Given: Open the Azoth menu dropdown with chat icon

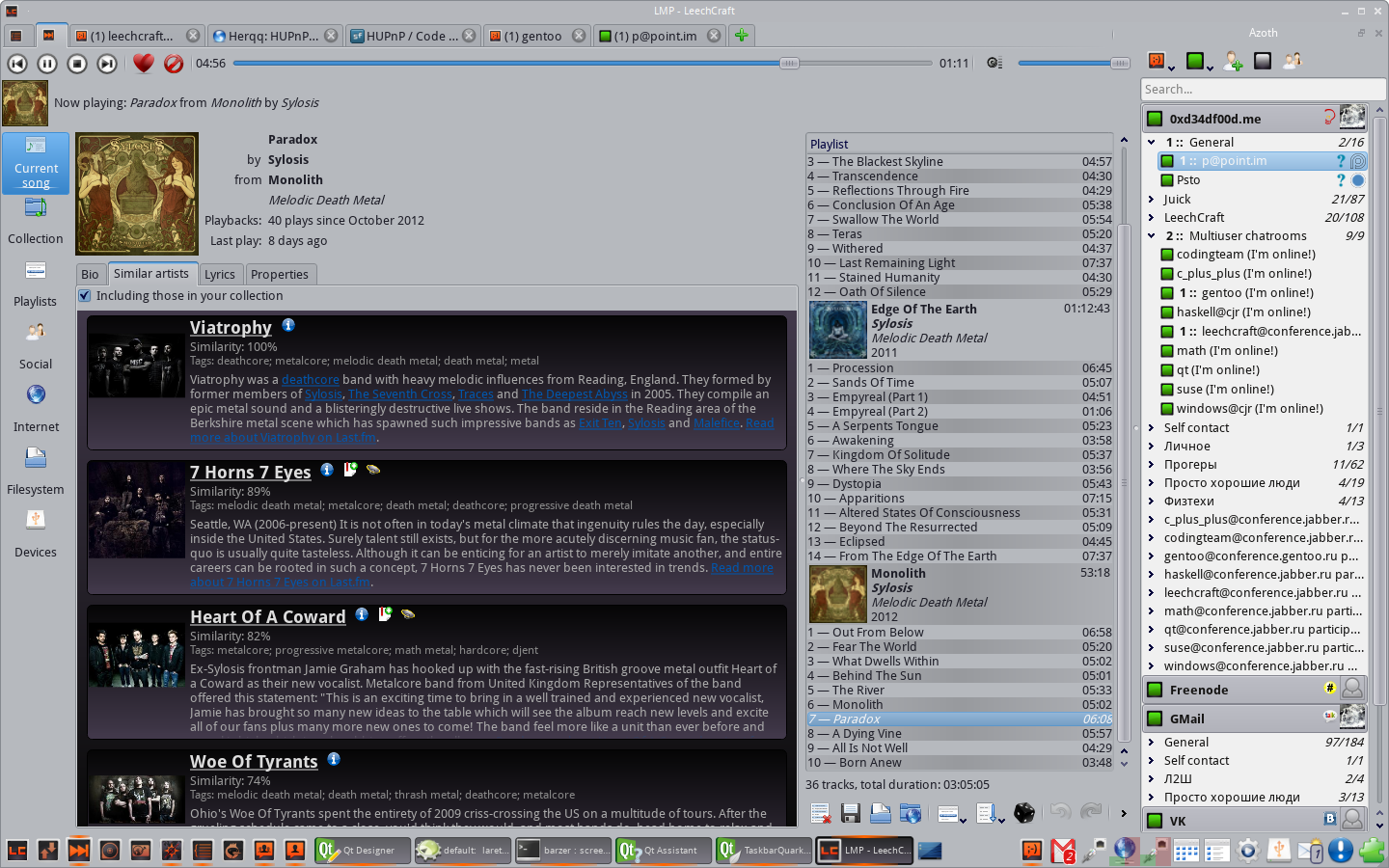Looking at the screenshot, I should (x=1160, y=62).
